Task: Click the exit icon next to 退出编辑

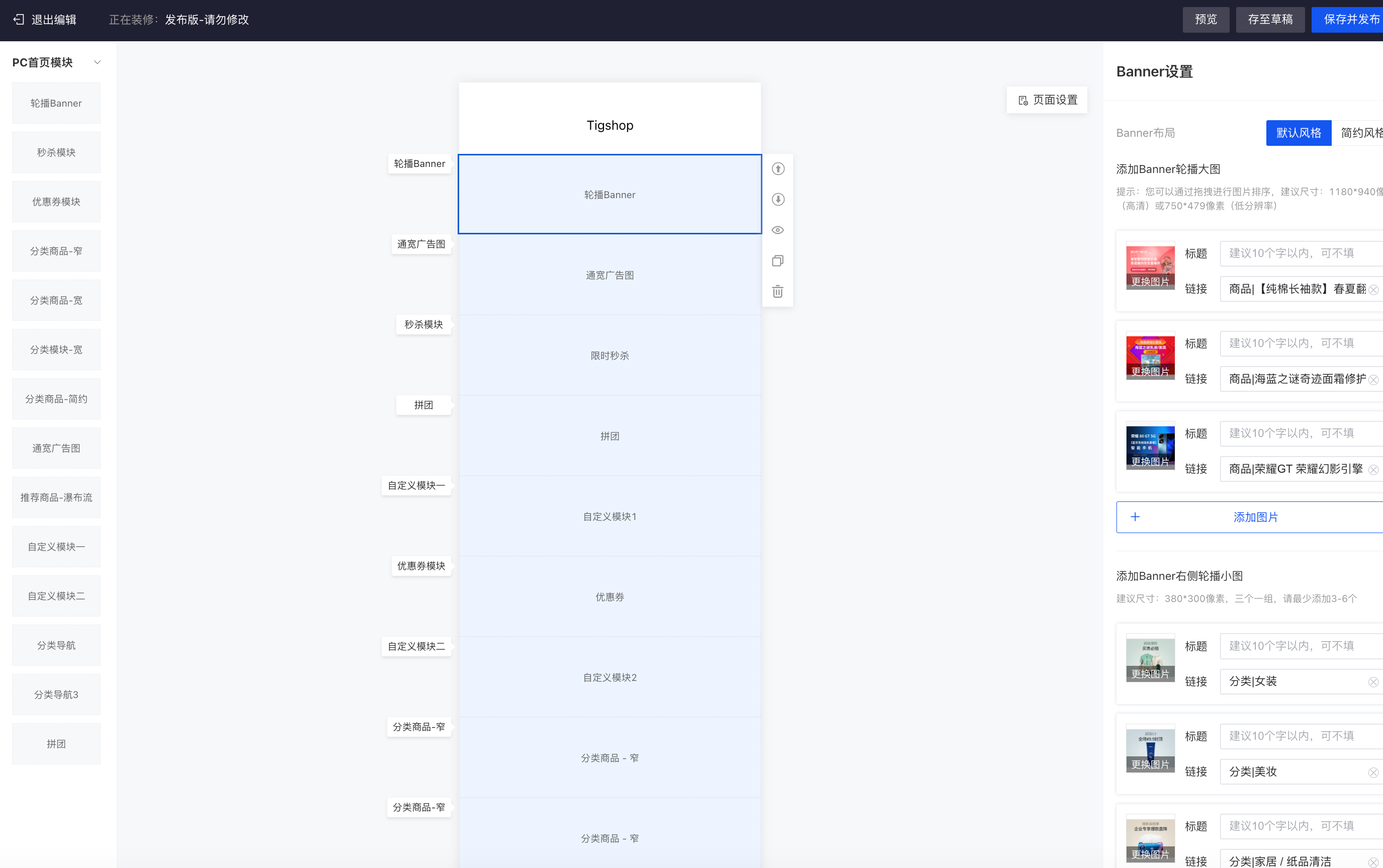Action: pyautogui.click(x=19, y=20)
